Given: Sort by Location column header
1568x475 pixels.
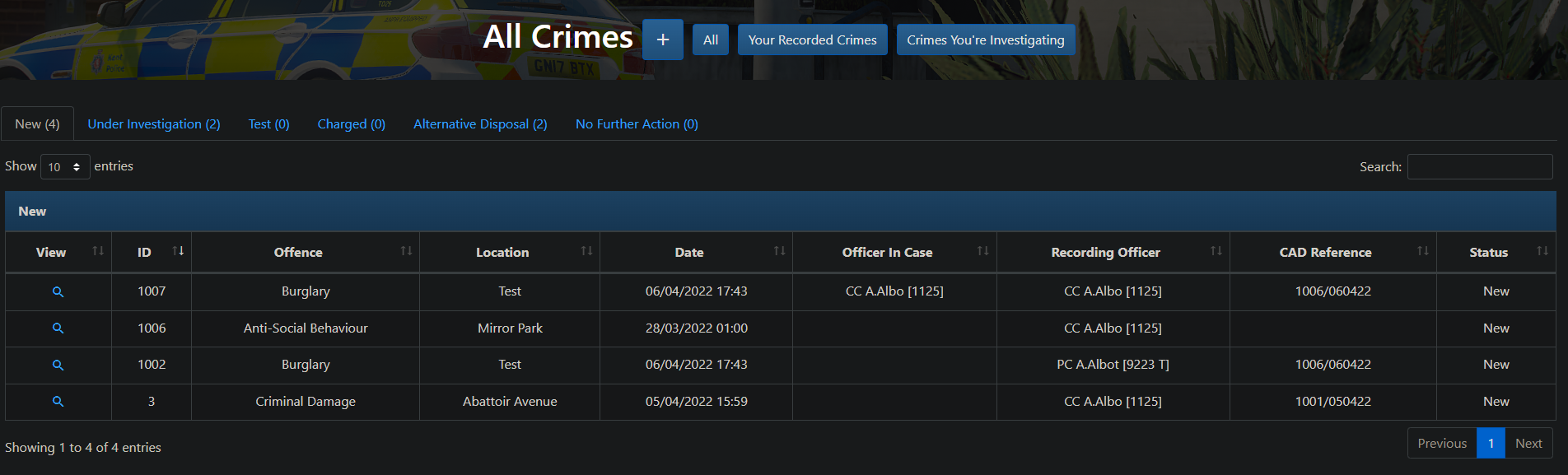Looking at the screenshot, I should (x=502, y=253).
